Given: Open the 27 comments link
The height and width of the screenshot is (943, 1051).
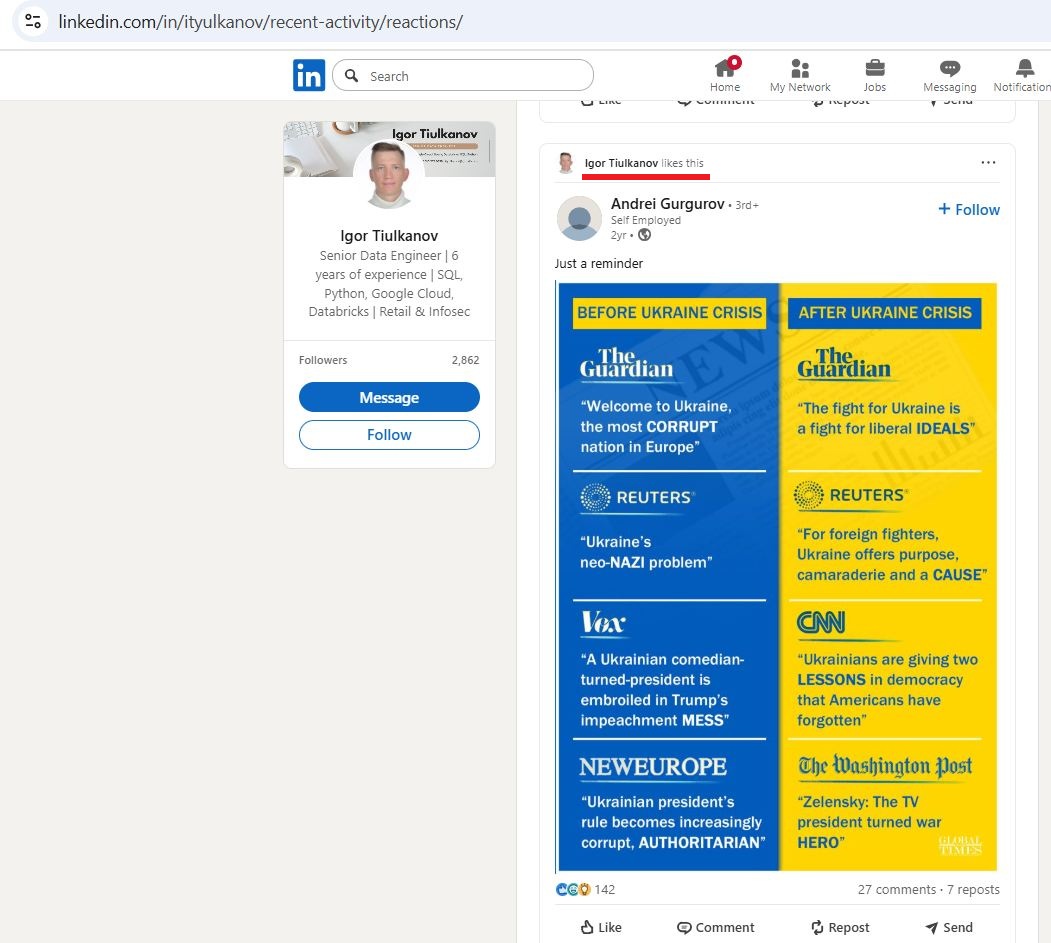Looking at the screenshot, I should (896, 889).
